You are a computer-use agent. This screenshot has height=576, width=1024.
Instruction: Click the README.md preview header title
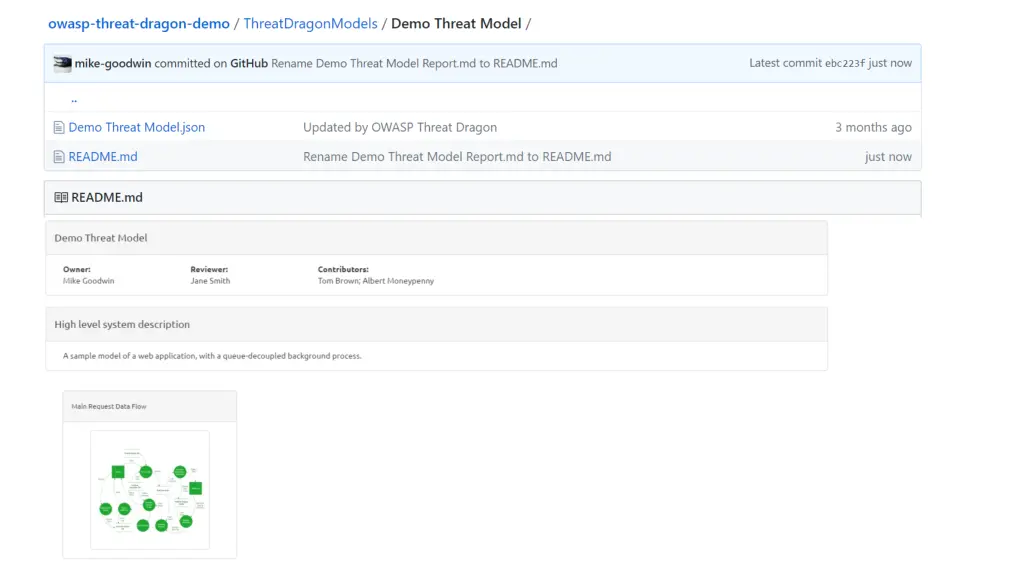pyautogui.click(x=106, y=197)
